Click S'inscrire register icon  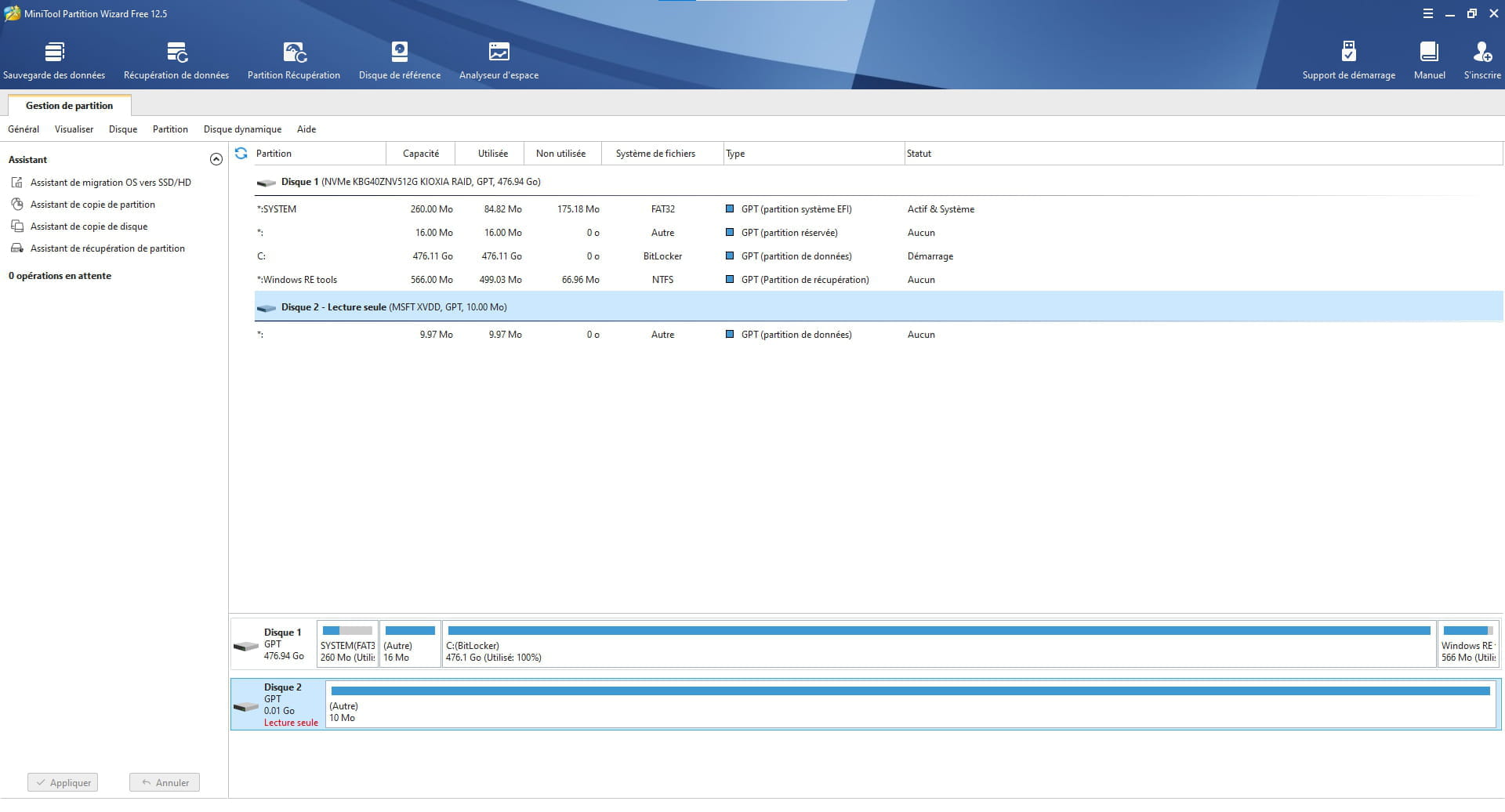(1482, 61)
